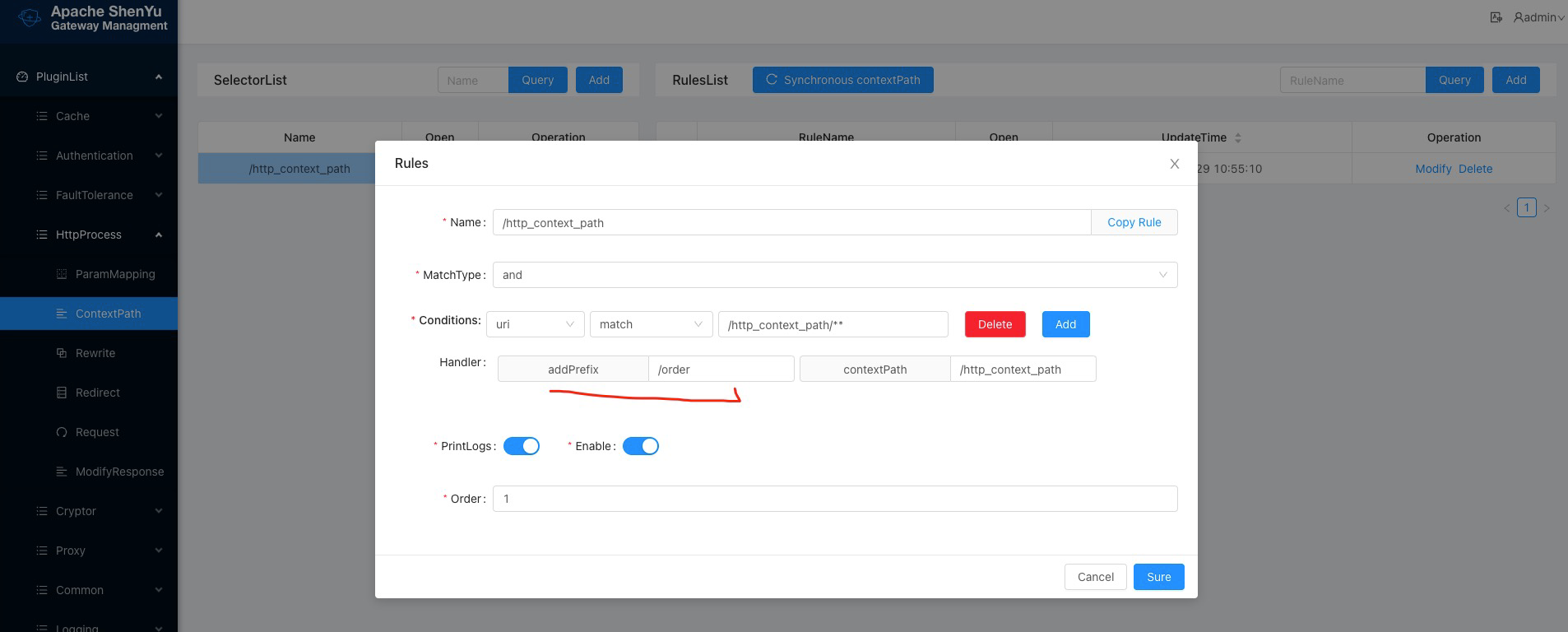Open the MatchType dropdown set to and

[834, 275]
